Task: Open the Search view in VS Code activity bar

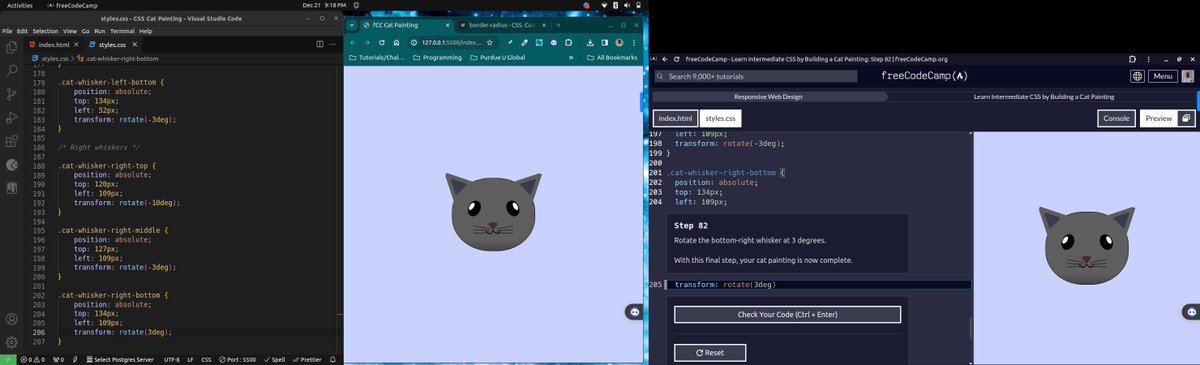Action: (12, 70)
